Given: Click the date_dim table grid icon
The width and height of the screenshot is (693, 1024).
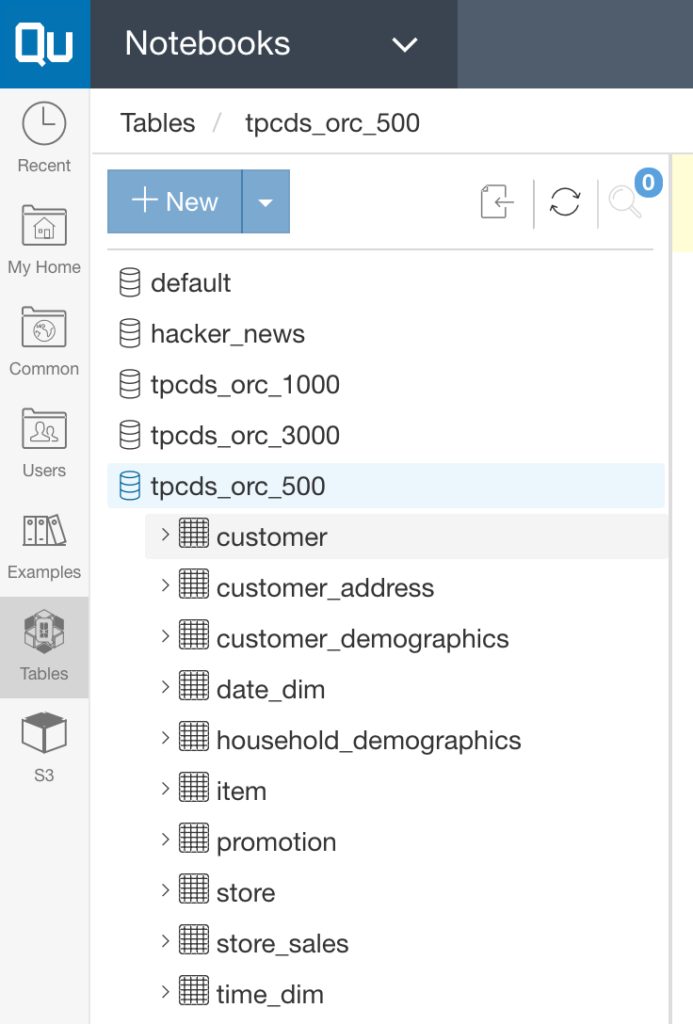Looking at the screenshot, I should [x=194, y=686].
